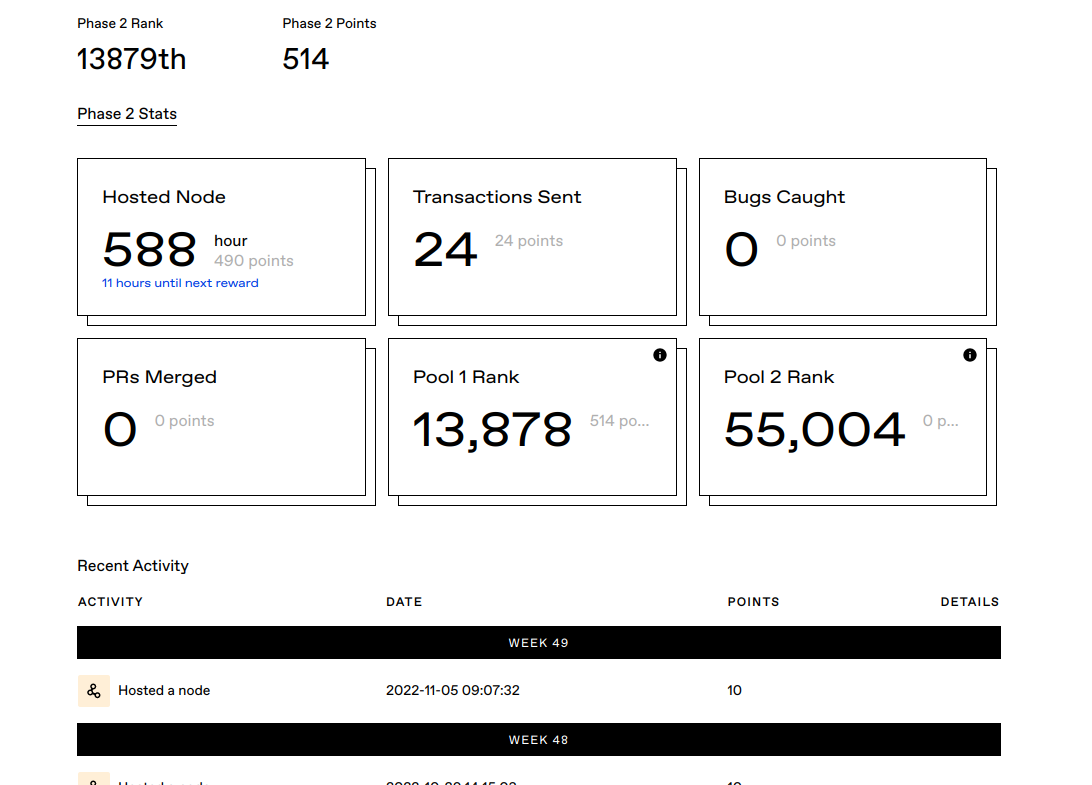Click the POINTS column header

coord(753,602)
